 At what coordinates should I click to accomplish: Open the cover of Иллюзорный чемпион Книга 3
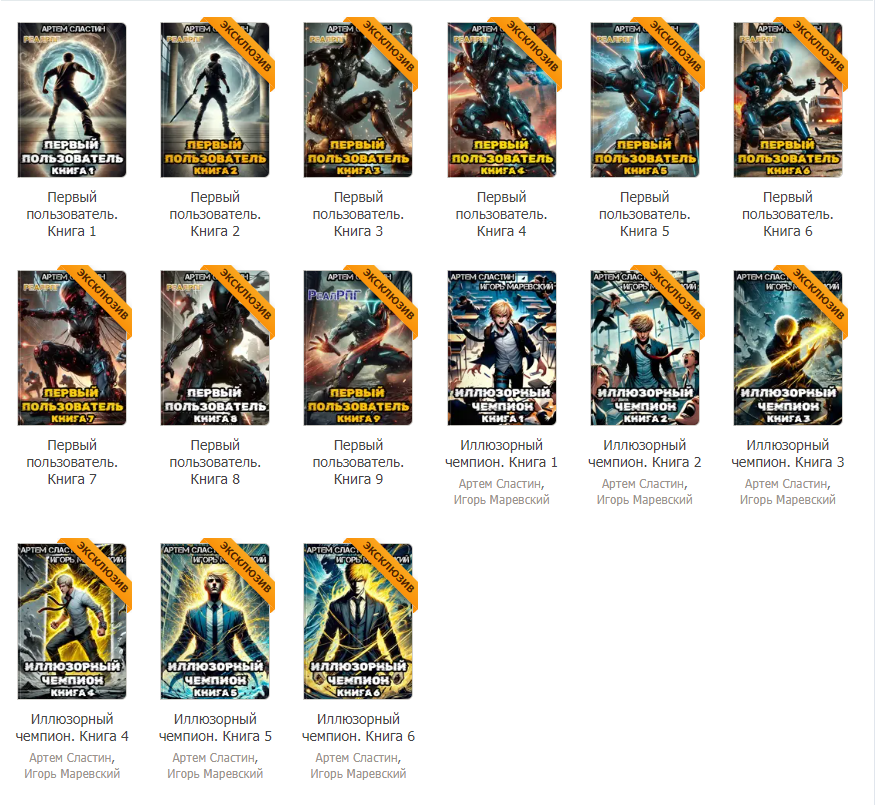(788, 348)
